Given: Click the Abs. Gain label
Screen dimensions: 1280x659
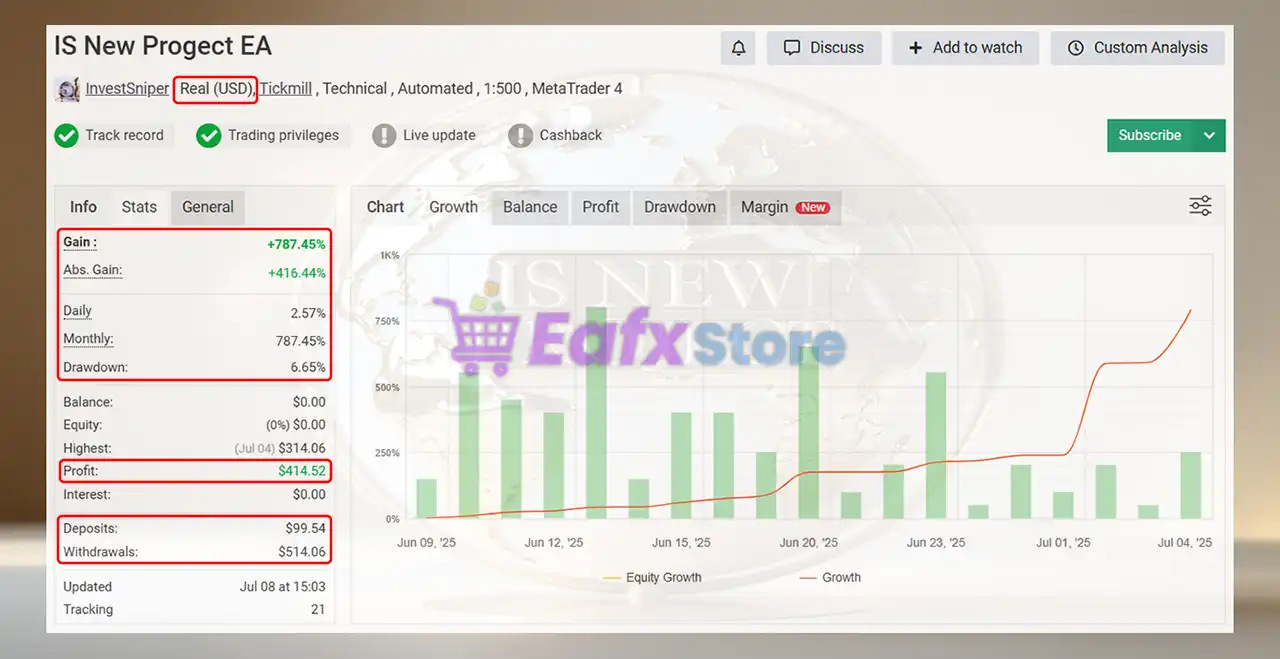Looking at the screenshot, I should pyautogui.click(x=92, y=270).
